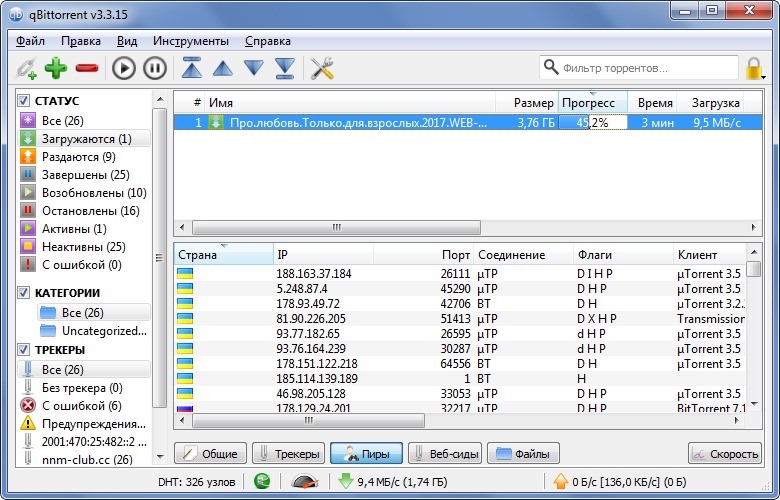
Task: Sort torrents by Прогресс column header
Action: point(588,103)
